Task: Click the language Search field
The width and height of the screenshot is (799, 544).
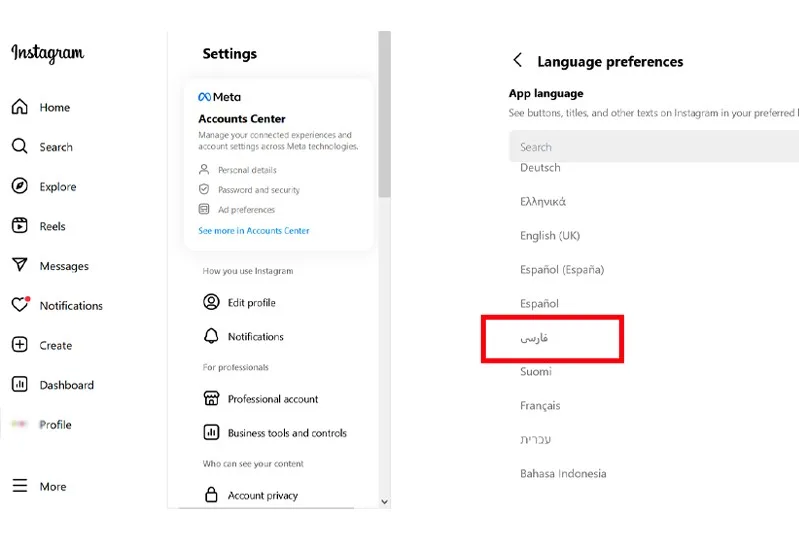Action: click(x=654, y=147)
